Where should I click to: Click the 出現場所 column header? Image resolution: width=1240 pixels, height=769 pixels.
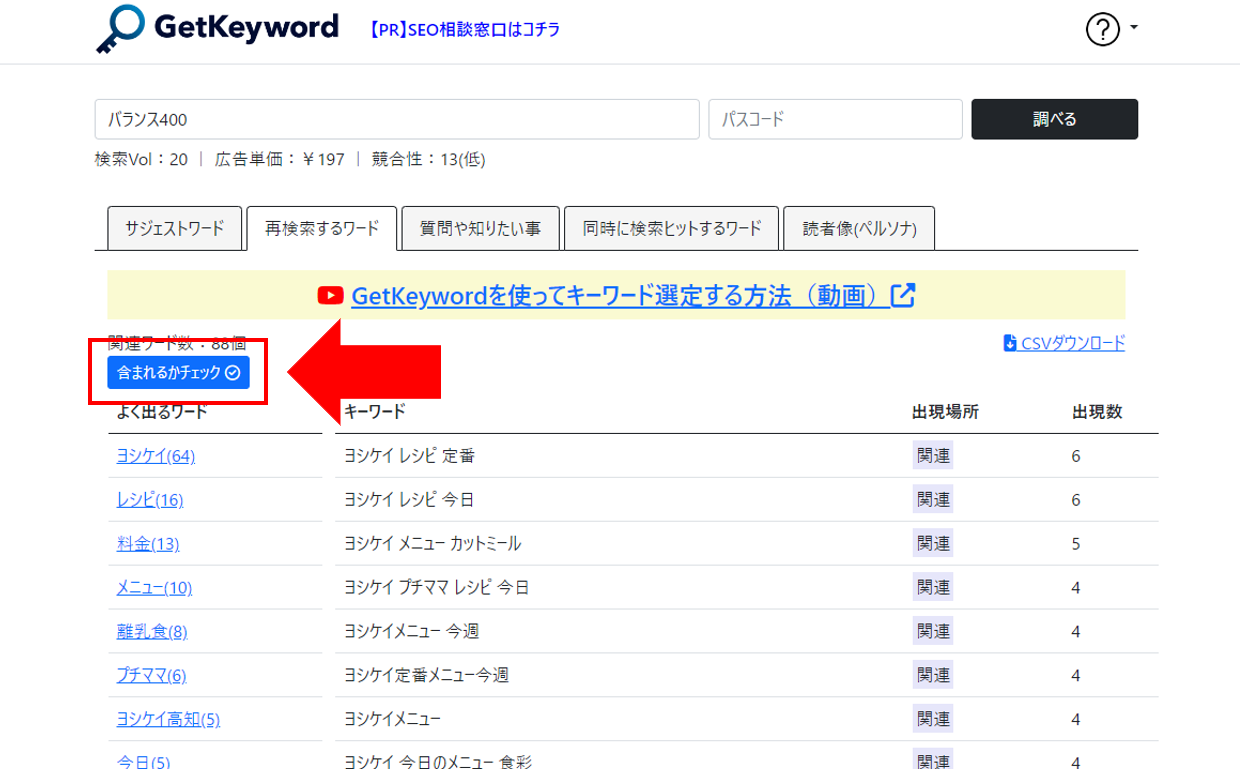coord(945,412)
